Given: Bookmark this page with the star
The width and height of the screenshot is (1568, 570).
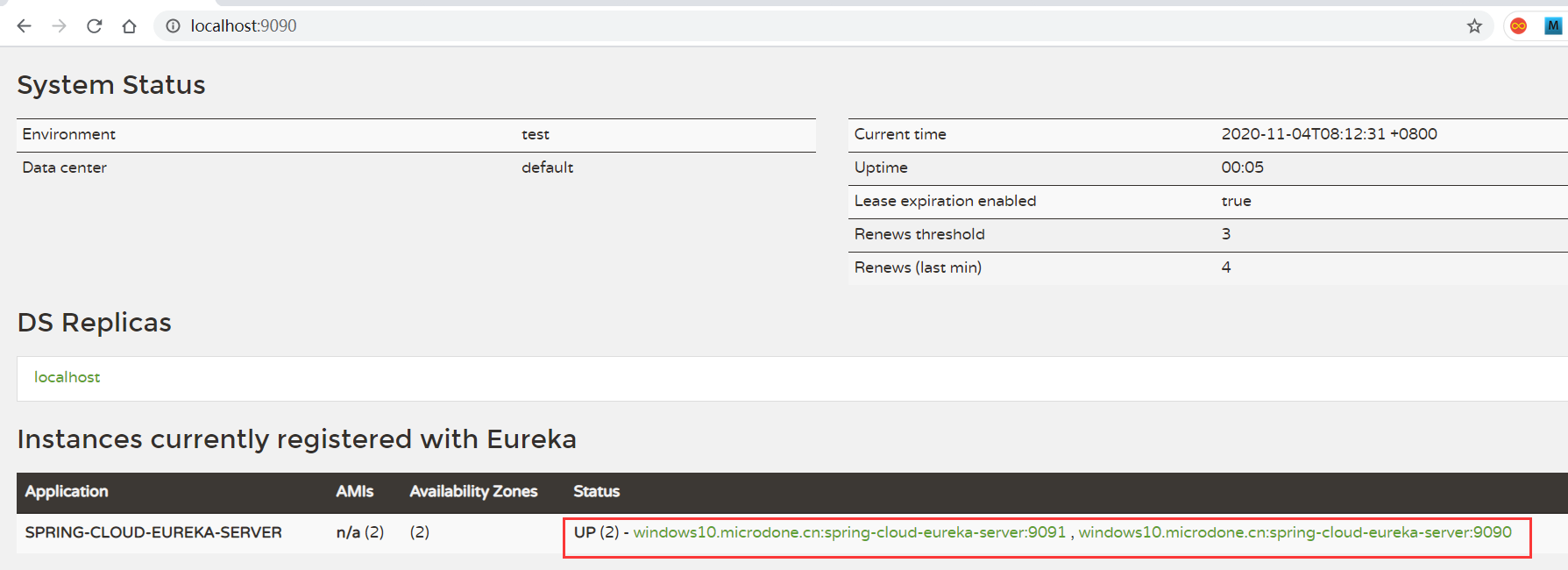Looking at the screenshot, I should pos(1474,26).
